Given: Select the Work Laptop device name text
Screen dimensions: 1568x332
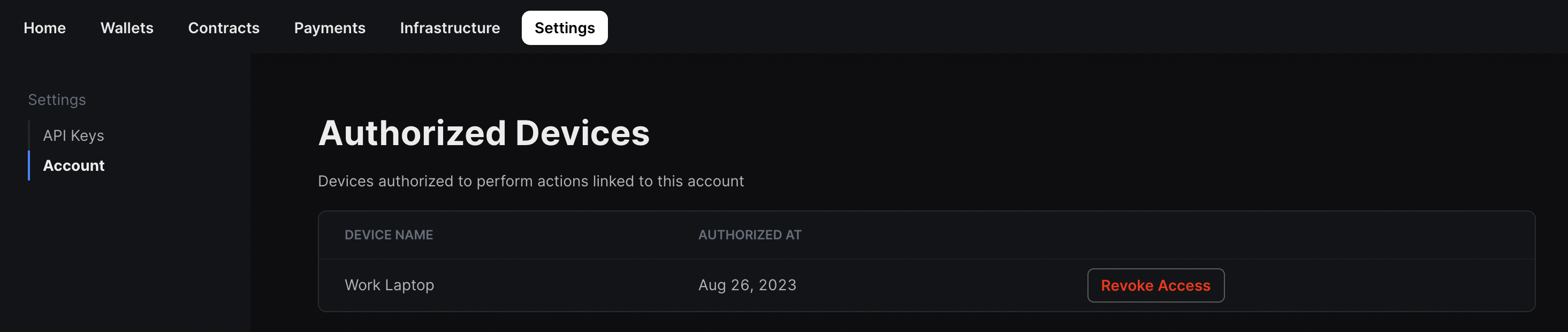Looking at the screenshot, I should (390, 284).
